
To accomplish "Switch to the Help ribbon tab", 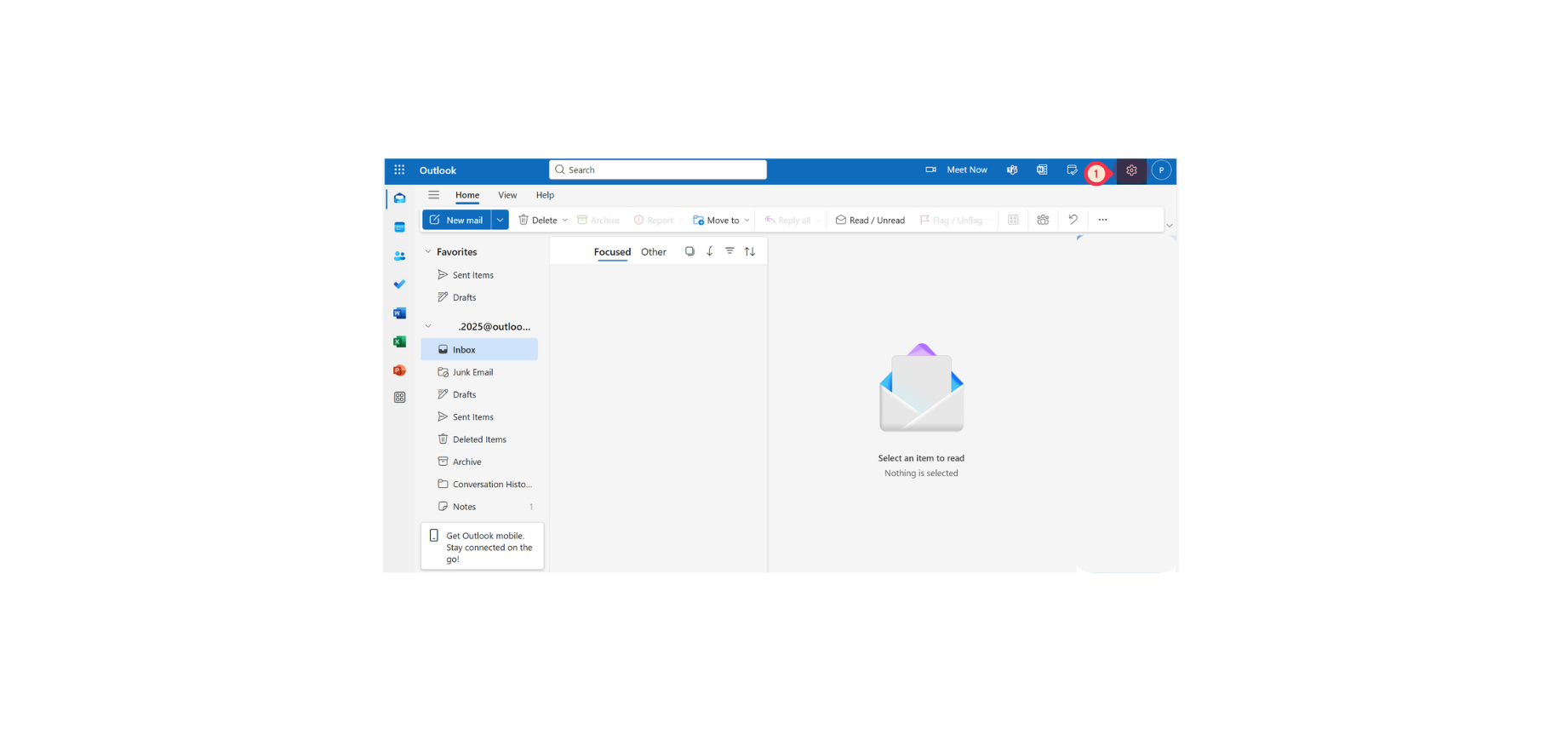I will pyautogui.click(x=545, y=195).
